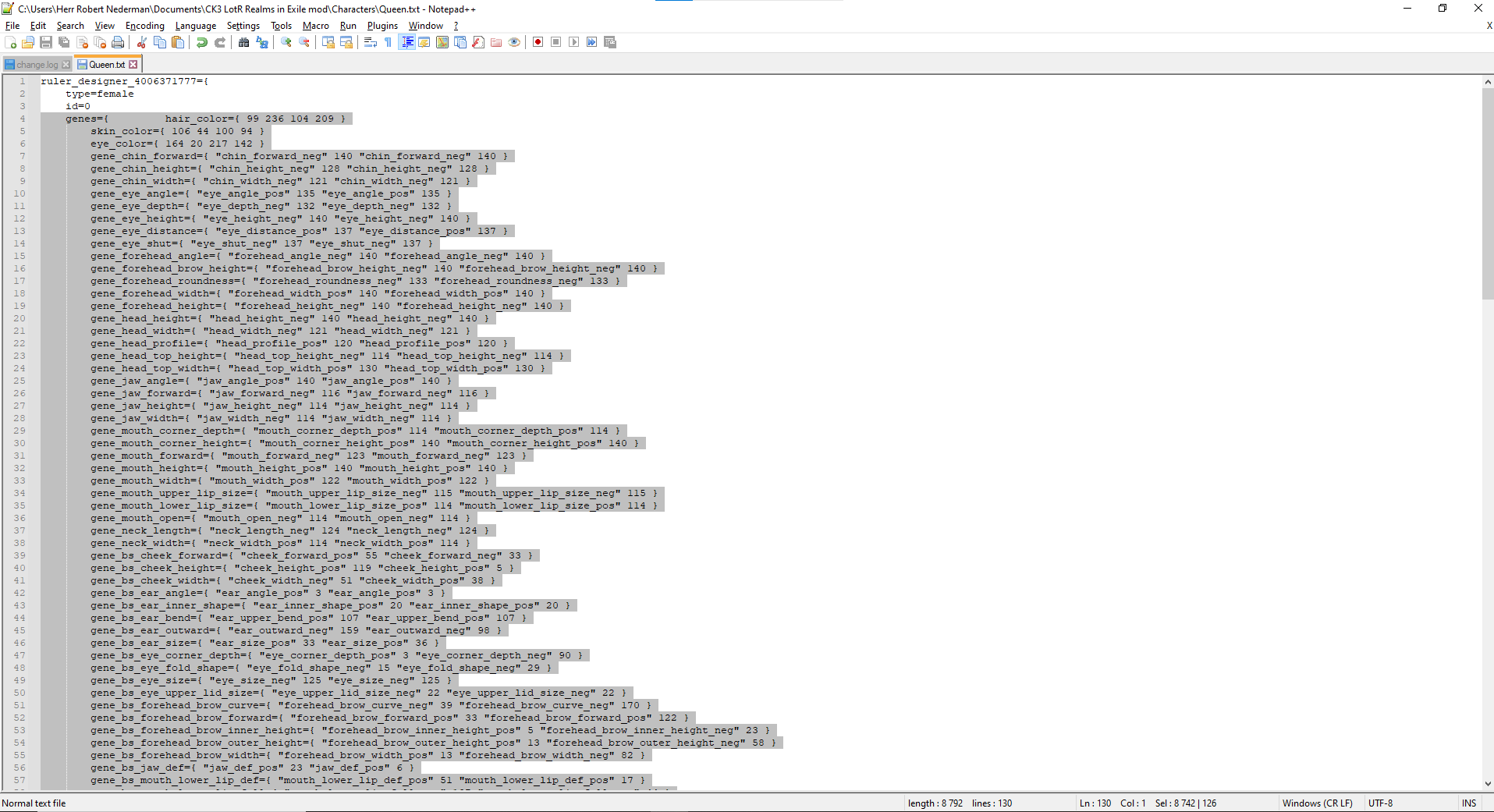Switch to the change.log tab
This screenshot has height=812, width=1494.
click(x=37, y=65)
